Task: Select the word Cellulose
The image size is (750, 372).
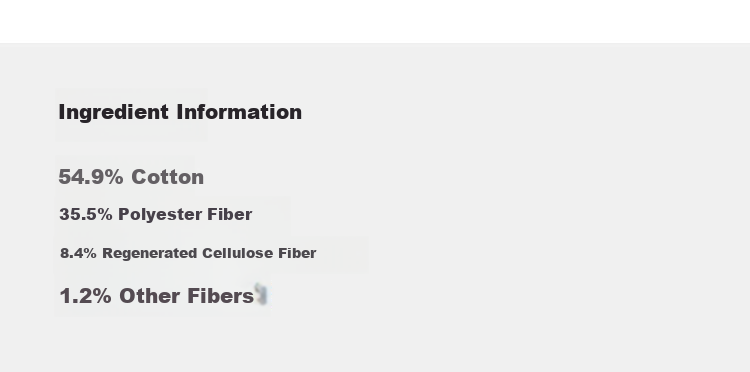Action: (238, 253)
